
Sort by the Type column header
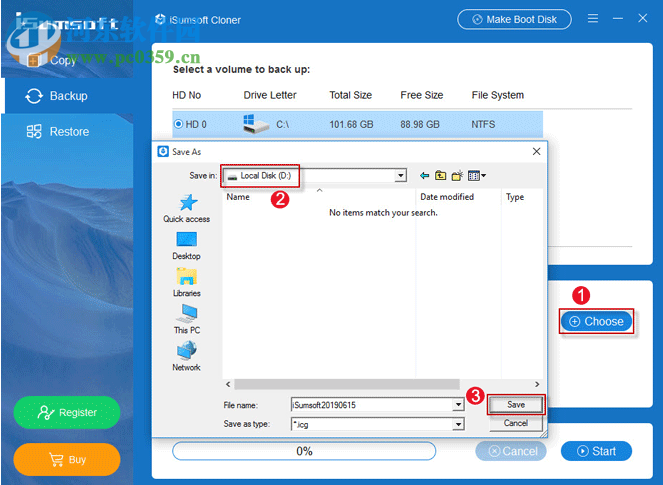coord(522,197)
